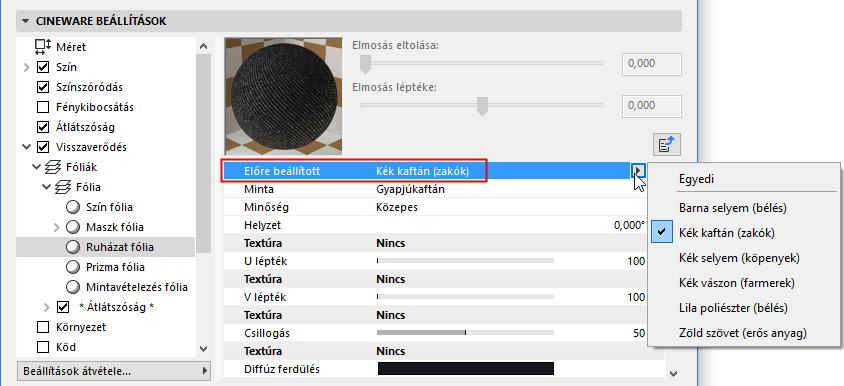Enable the Fénykibocsátás checkbox
The width and height of the screenshot is (844, 386).
(x=43, y=107)
